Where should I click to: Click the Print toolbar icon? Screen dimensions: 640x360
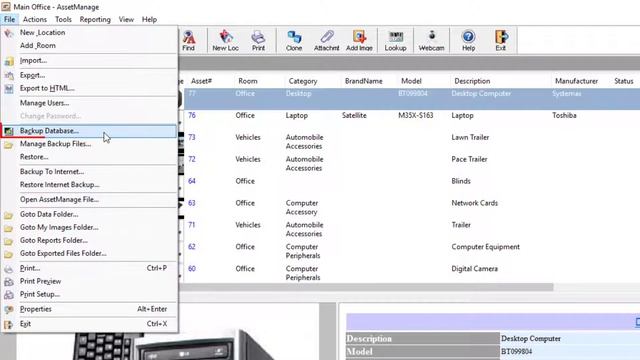tap(258, 40)
